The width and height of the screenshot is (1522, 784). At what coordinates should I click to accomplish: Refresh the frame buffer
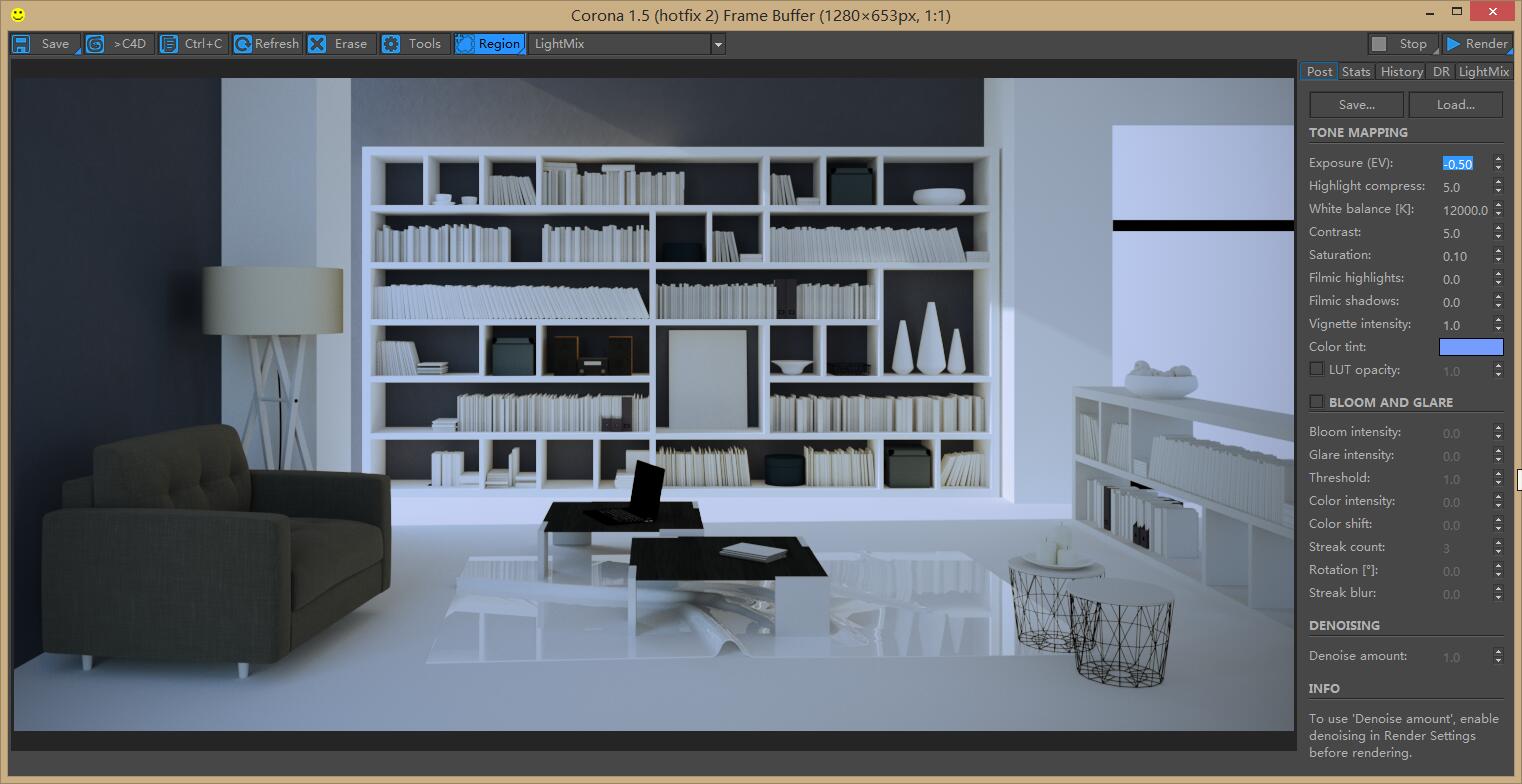(267, 44)
